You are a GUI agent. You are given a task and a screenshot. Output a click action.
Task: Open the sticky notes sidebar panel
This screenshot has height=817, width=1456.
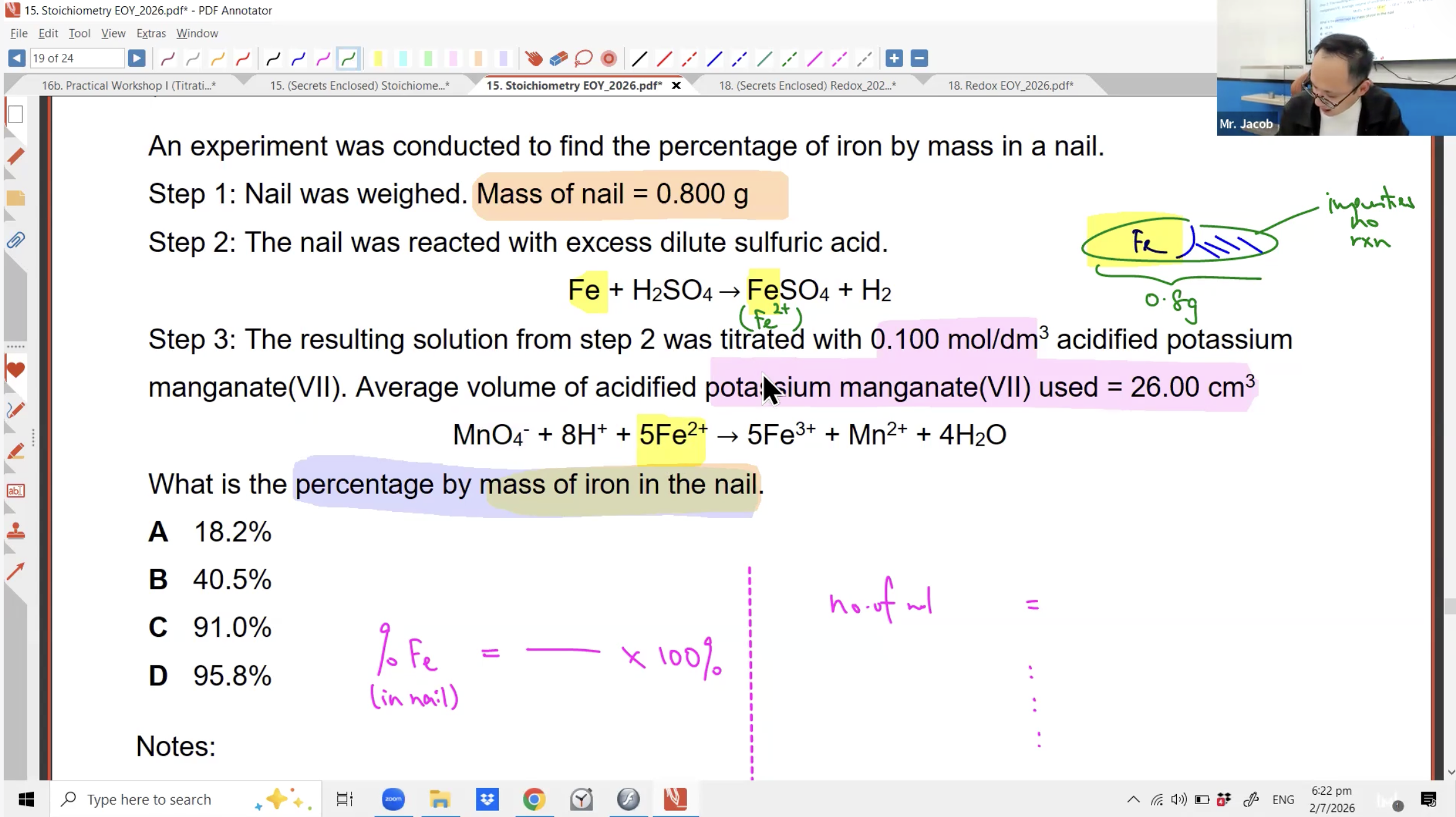[x=15, y=198]
